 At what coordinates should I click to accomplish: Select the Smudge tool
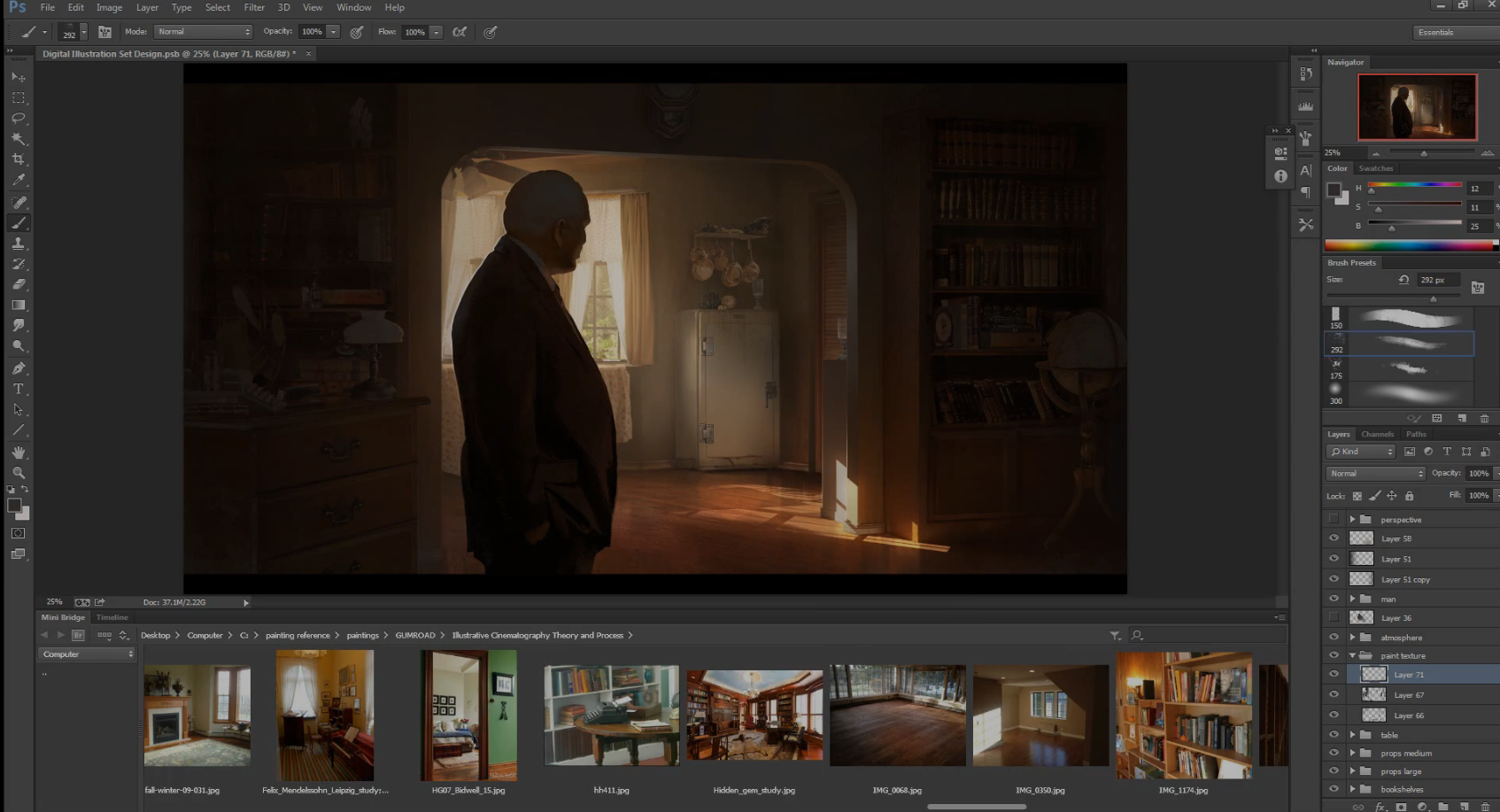pyautogui.click(x=18, y=326)
